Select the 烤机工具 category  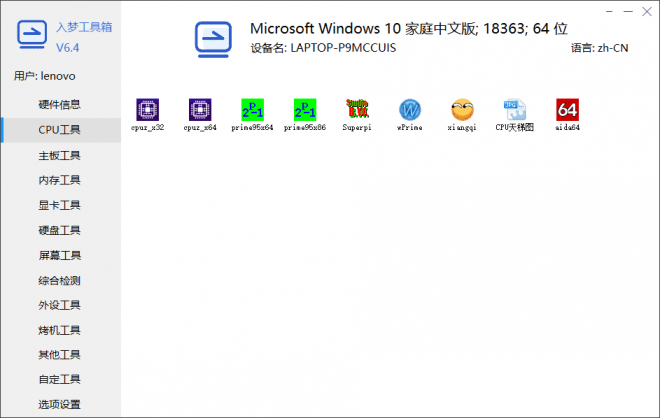tap(61, 330)
